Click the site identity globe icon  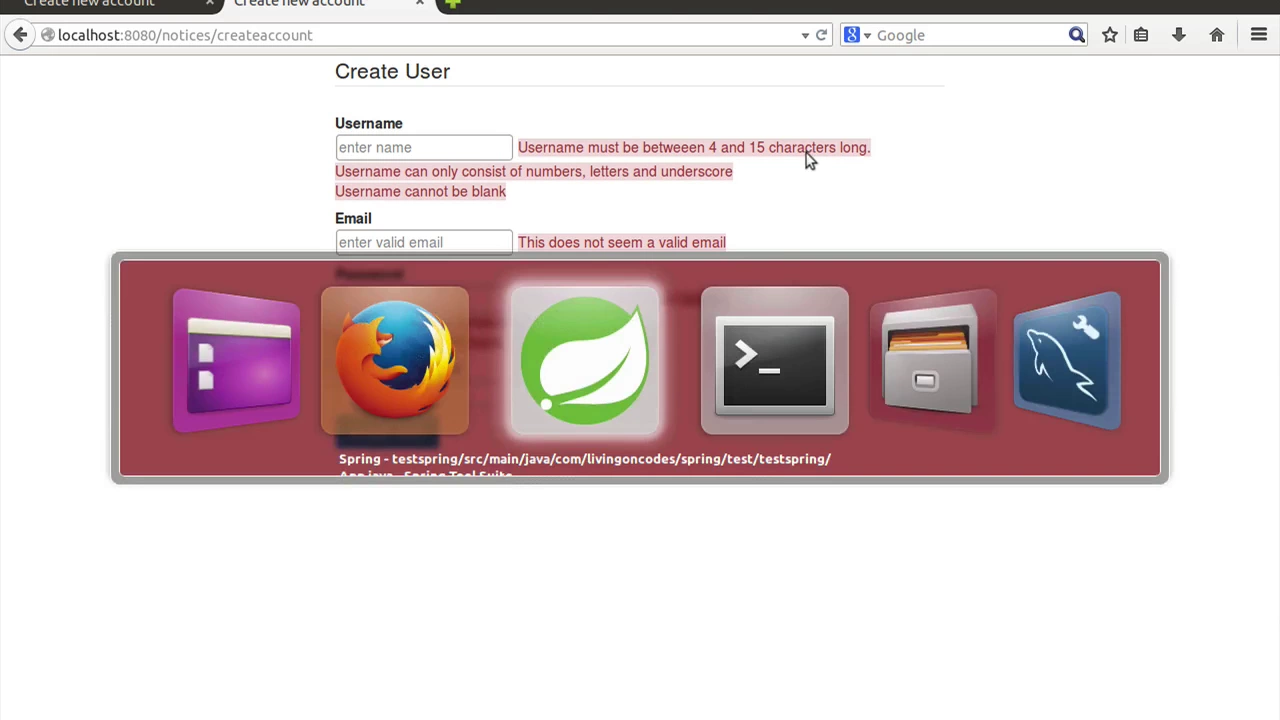click(47, 35)
